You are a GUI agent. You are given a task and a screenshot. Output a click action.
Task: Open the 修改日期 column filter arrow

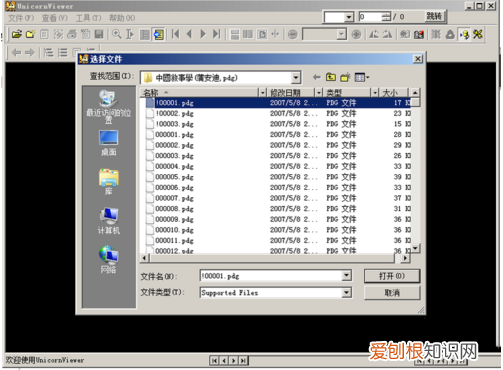point(319,92)
